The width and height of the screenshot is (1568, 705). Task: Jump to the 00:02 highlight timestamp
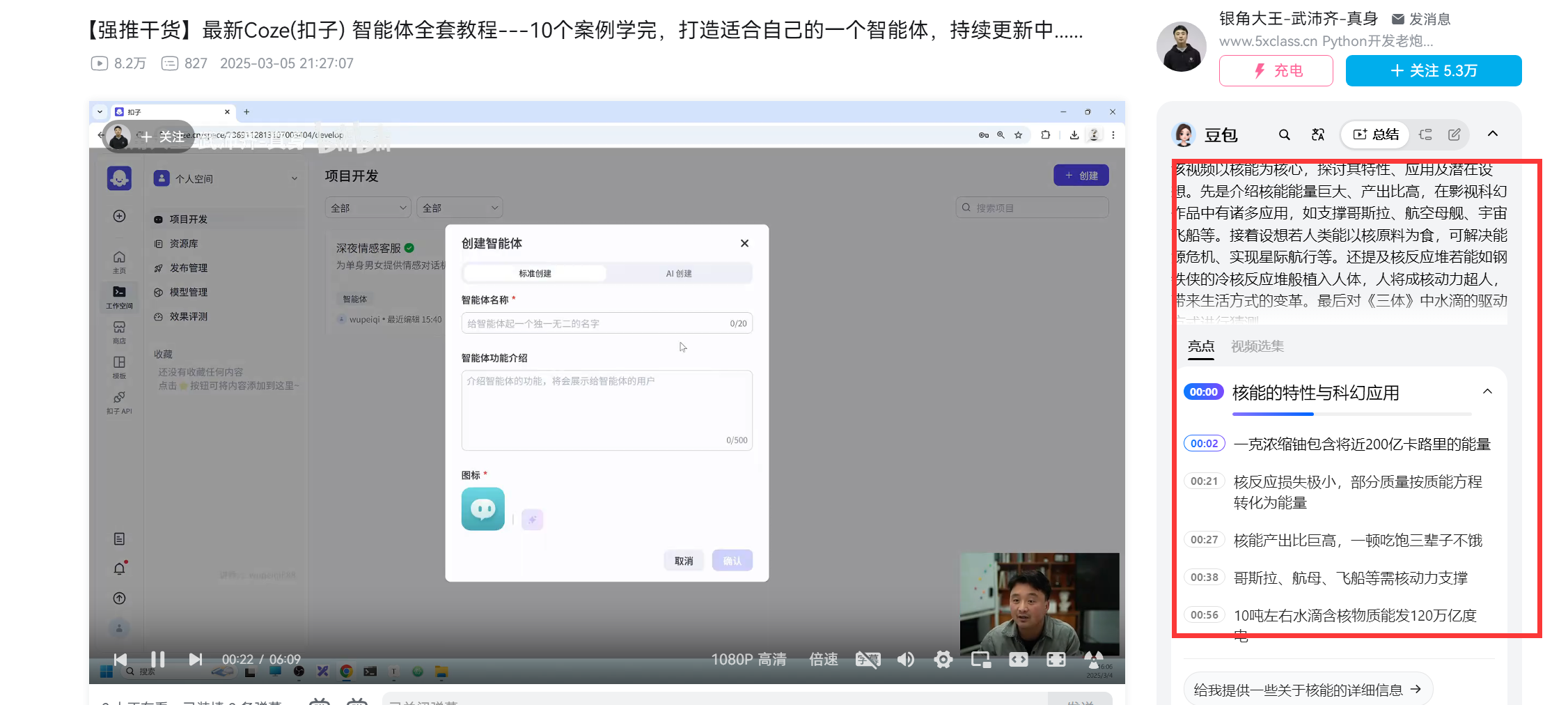pyautogui.click(x=1204, y=444)
